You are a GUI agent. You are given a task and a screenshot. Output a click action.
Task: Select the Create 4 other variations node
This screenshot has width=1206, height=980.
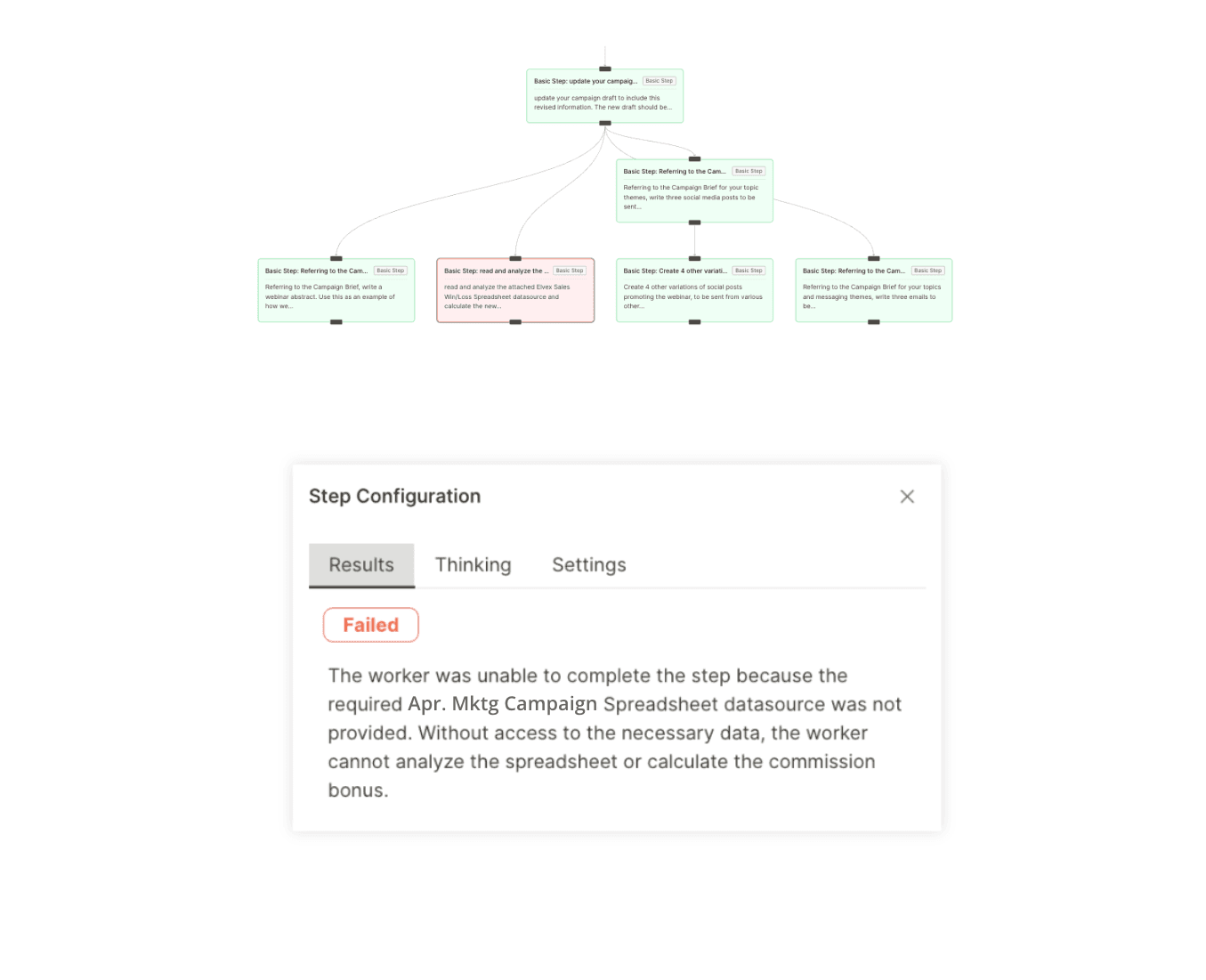(x=694, y=290)
